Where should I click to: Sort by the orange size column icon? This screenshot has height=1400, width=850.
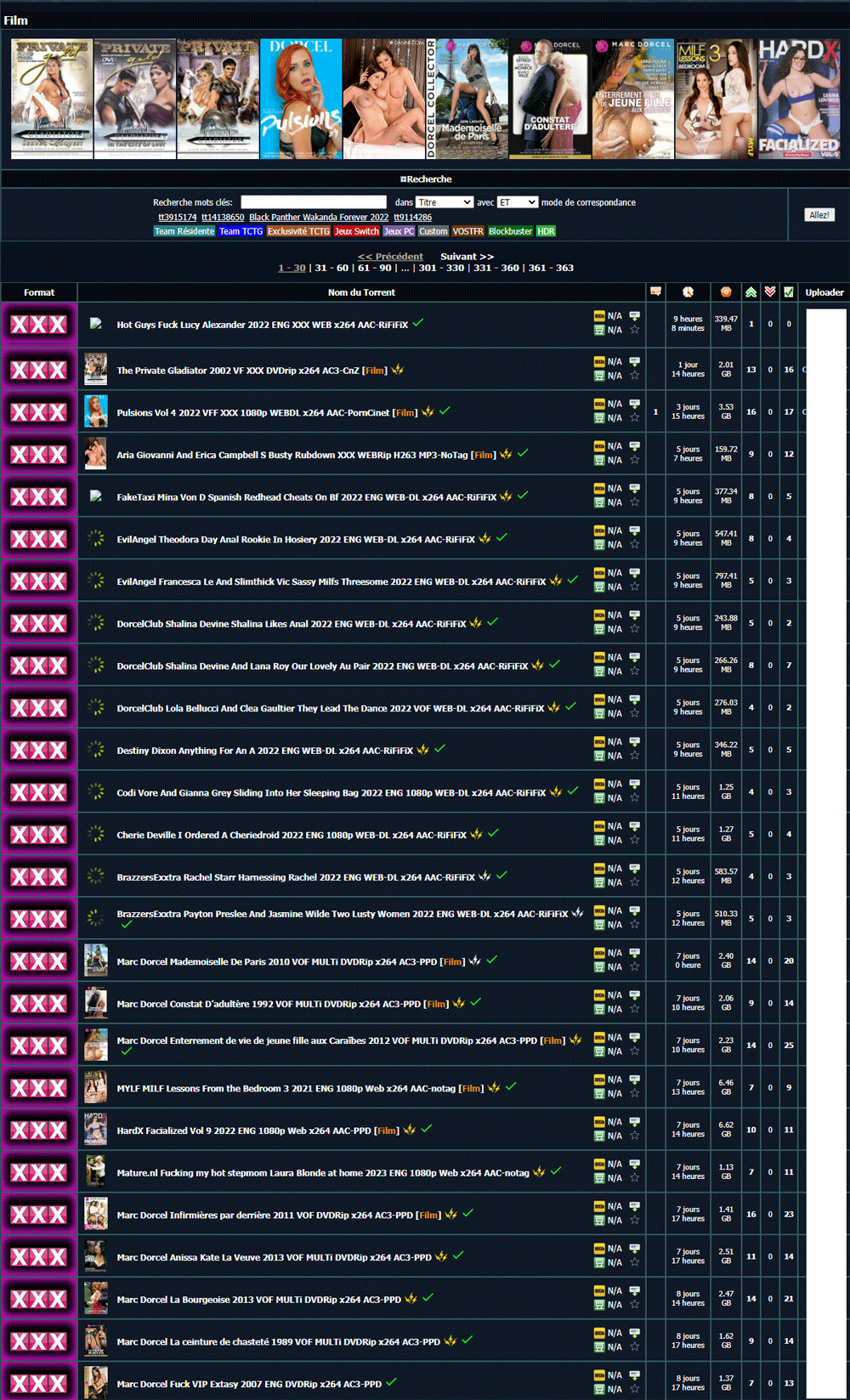pos(726,292)
